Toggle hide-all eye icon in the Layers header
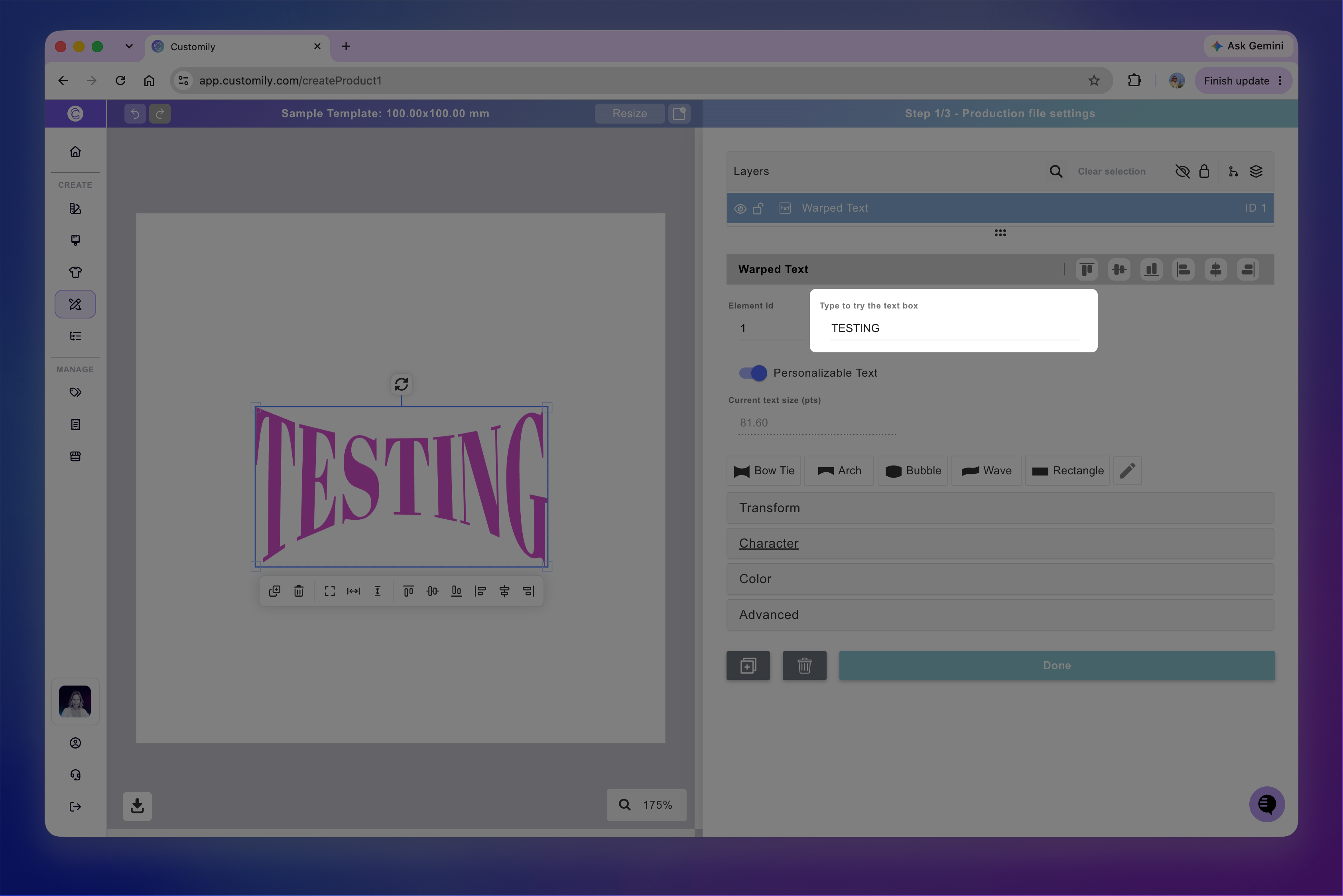The image size is (1343, 896). coord(1182,171)
